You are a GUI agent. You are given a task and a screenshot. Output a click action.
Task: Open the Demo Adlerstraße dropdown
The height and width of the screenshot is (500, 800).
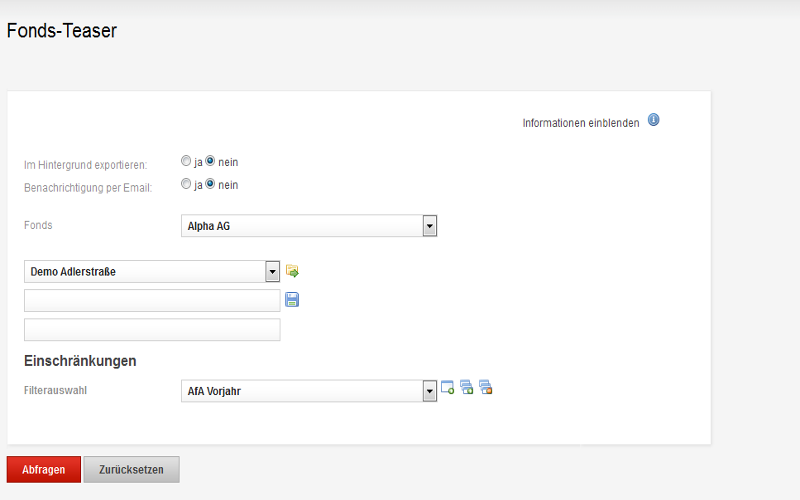coord(152,271)
